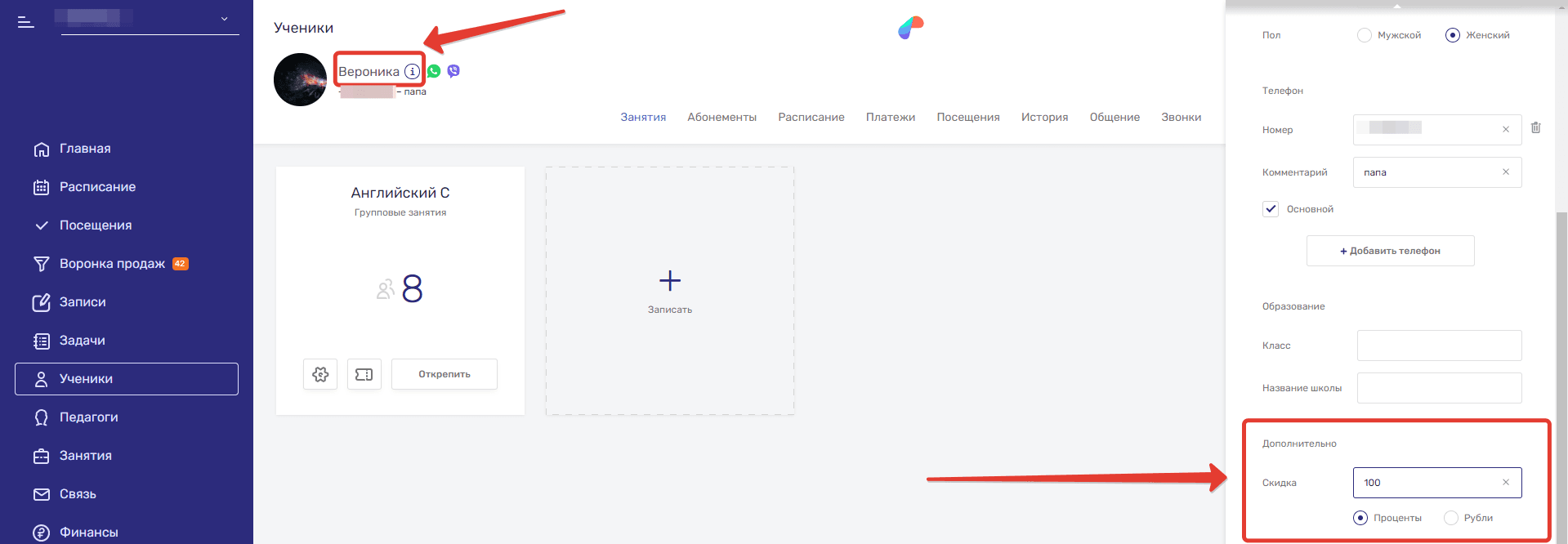The height and width of the screenshot is (544, 1568).
Task: Click the Название школы input field
Action: (x=1439, y=388)
